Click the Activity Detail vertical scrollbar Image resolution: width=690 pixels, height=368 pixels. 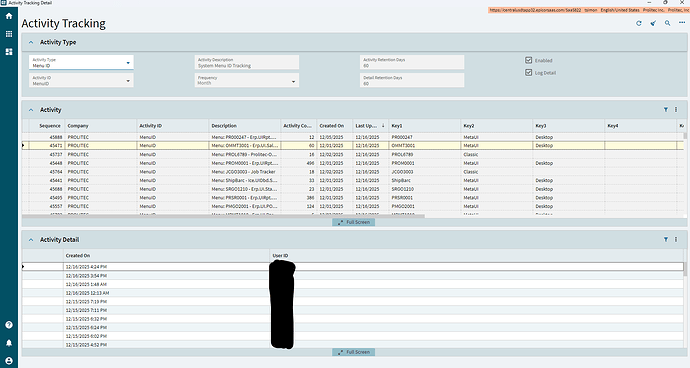pos(685,269)
